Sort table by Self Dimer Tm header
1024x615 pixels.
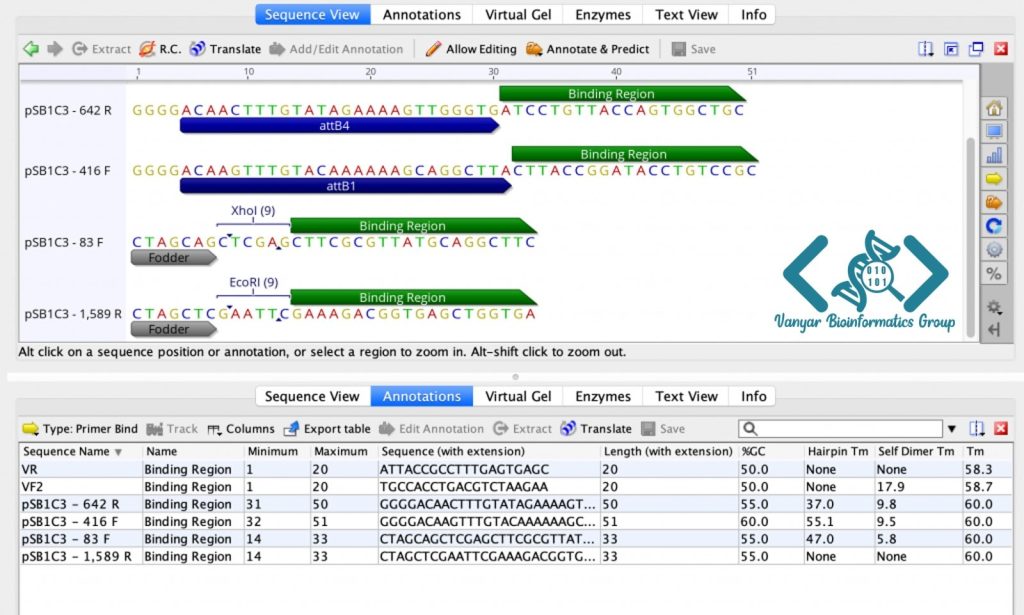coord(918,452)
